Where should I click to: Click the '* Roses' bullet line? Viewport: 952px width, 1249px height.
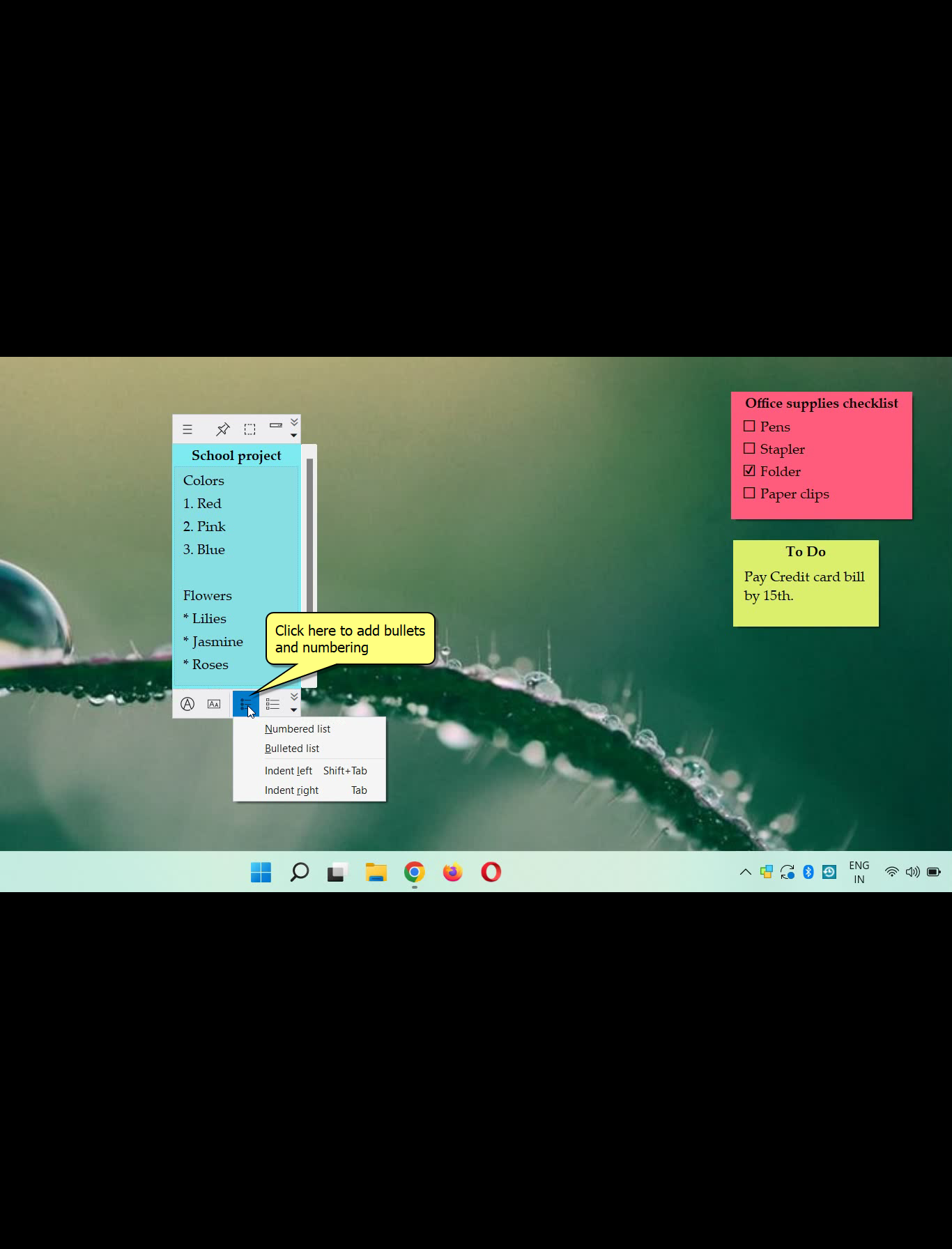click(206, 664)
